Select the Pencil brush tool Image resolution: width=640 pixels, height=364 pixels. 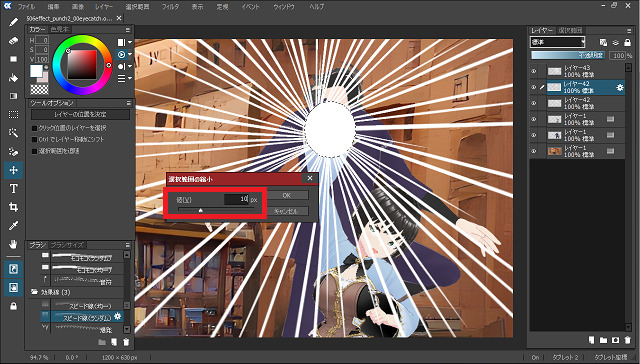[13, 22]
